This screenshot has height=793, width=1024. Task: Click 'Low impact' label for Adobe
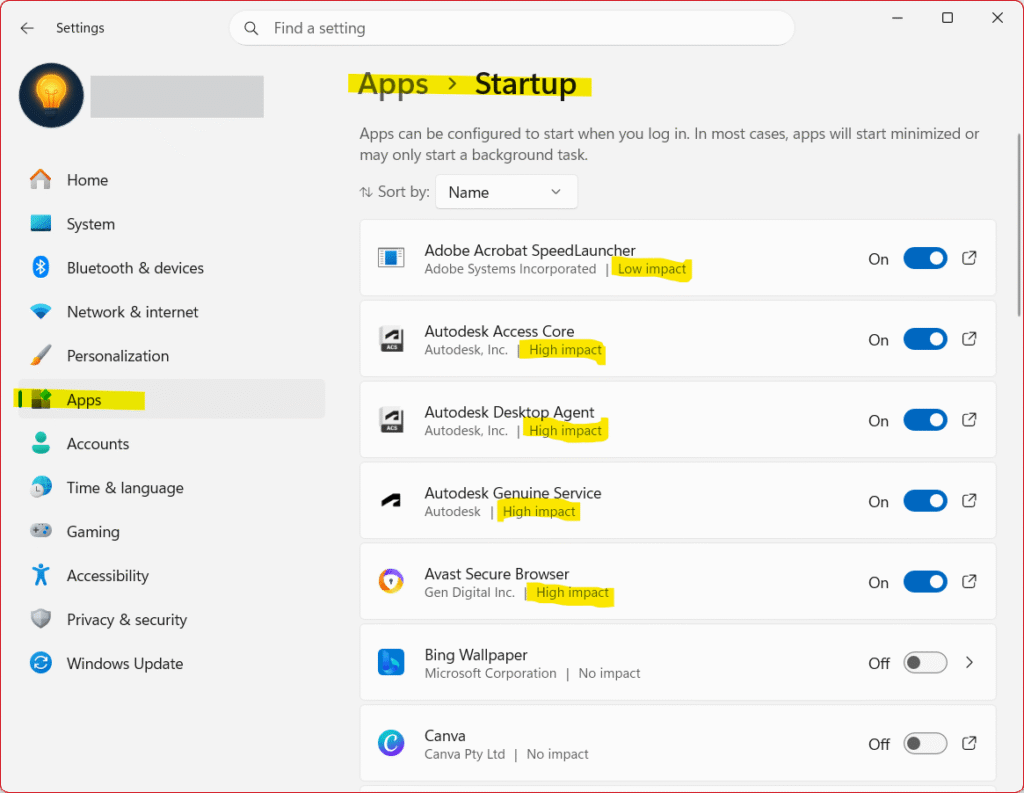[x=652, y=269]
